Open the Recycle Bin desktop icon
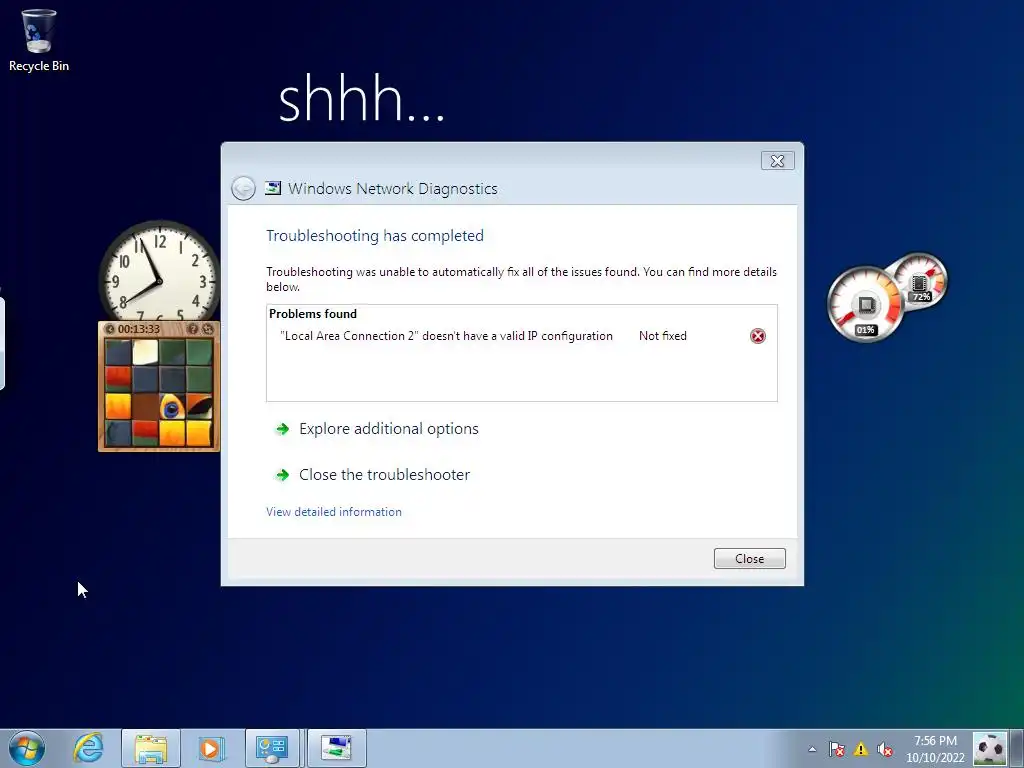 (x=39, y=40)
